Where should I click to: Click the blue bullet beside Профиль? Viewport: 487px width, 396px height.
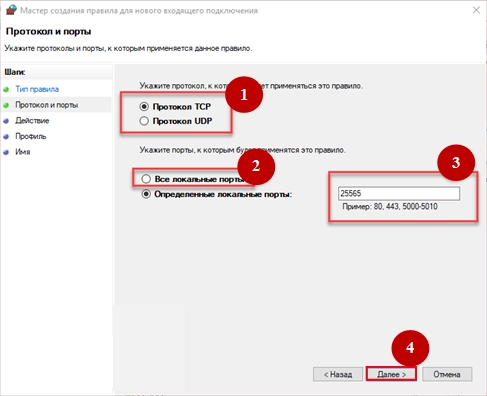6,137
